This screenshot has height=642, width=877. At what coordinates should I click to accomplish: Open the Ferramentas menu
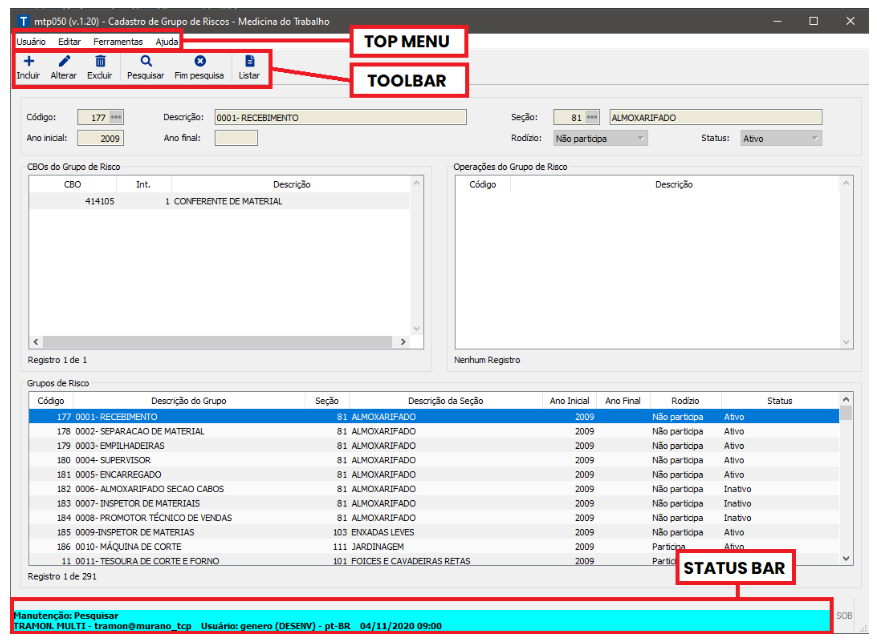(118, 42)
